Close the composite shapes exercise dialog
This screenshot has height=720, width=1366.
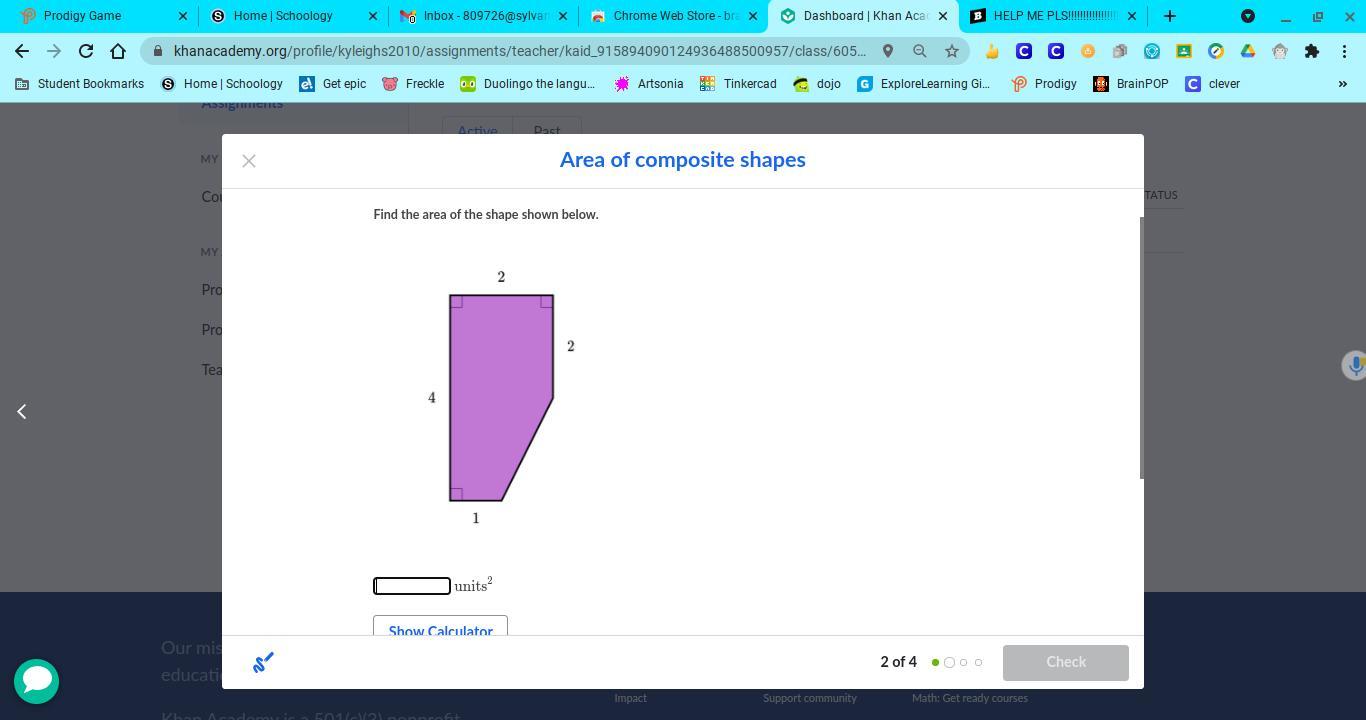(x=249, y=161)
